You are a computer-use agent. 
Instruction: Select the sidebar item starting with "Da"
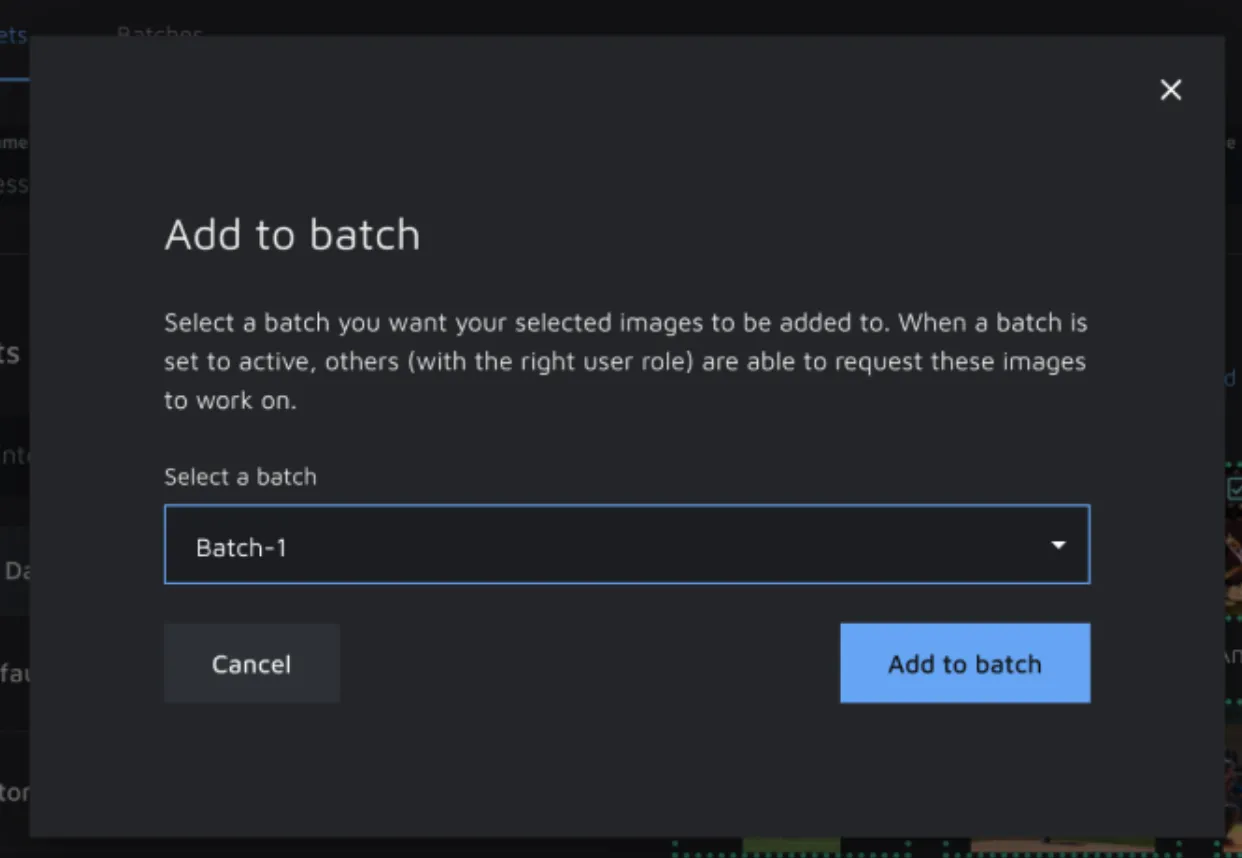click(x=15, y=571)
